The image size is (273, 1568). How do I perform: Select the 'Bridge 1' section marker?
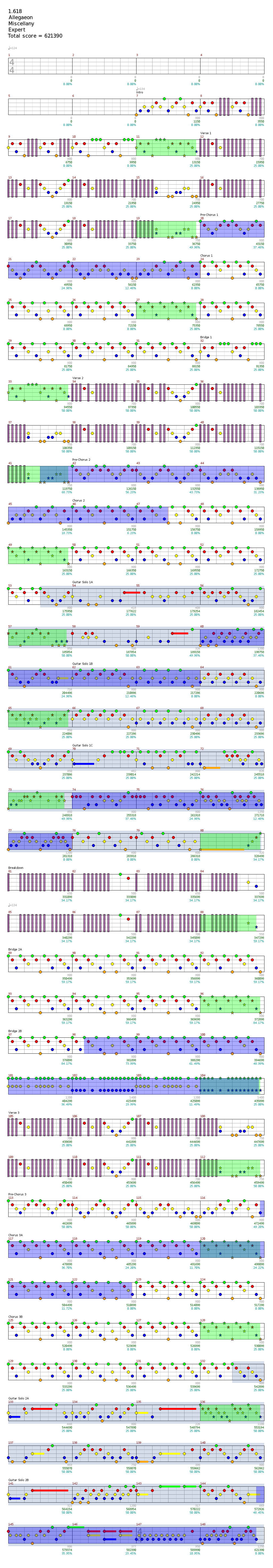[206, 337]
